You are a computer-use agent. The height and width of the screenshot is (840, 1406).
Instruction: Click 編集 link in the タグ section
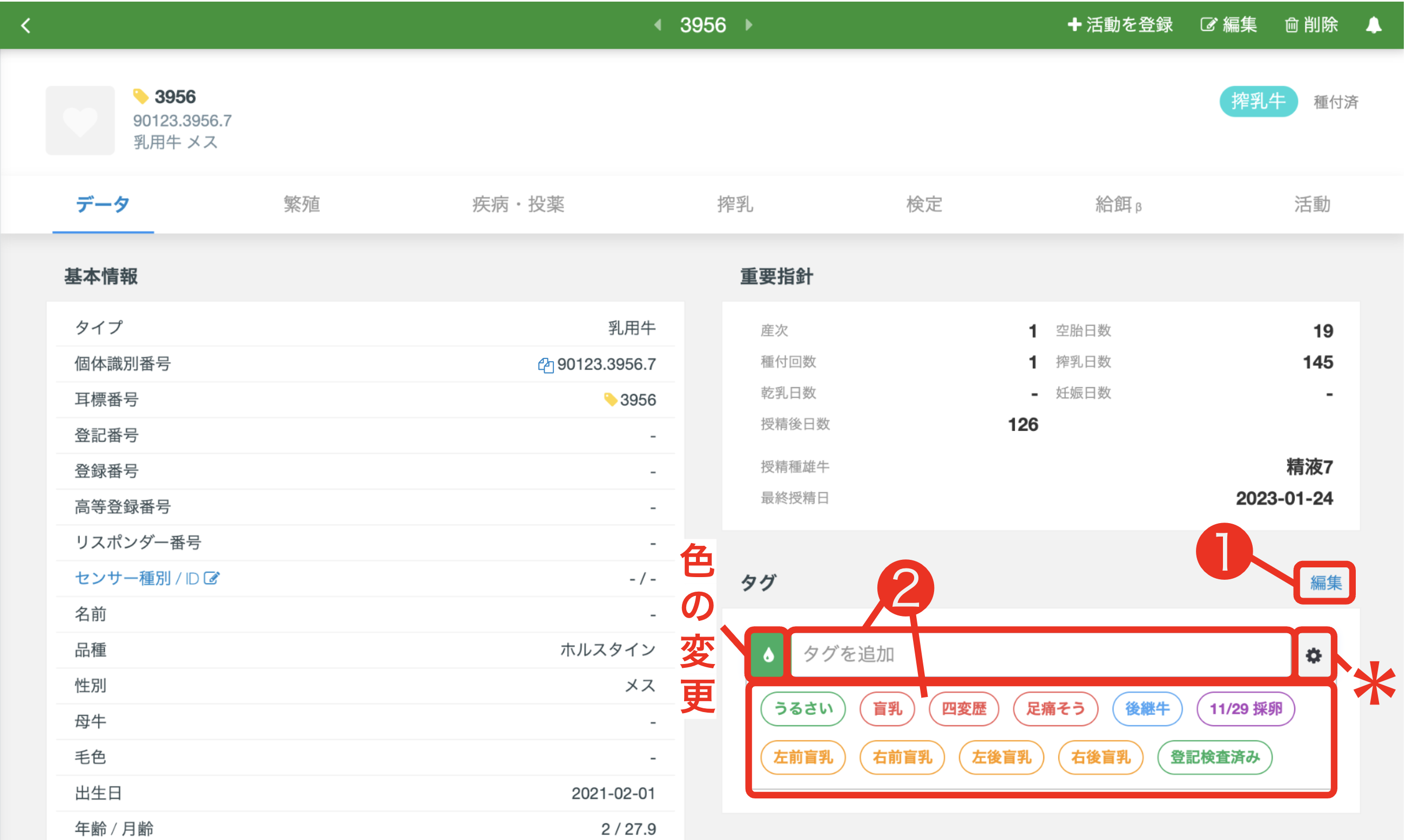tap(1326, 582)
